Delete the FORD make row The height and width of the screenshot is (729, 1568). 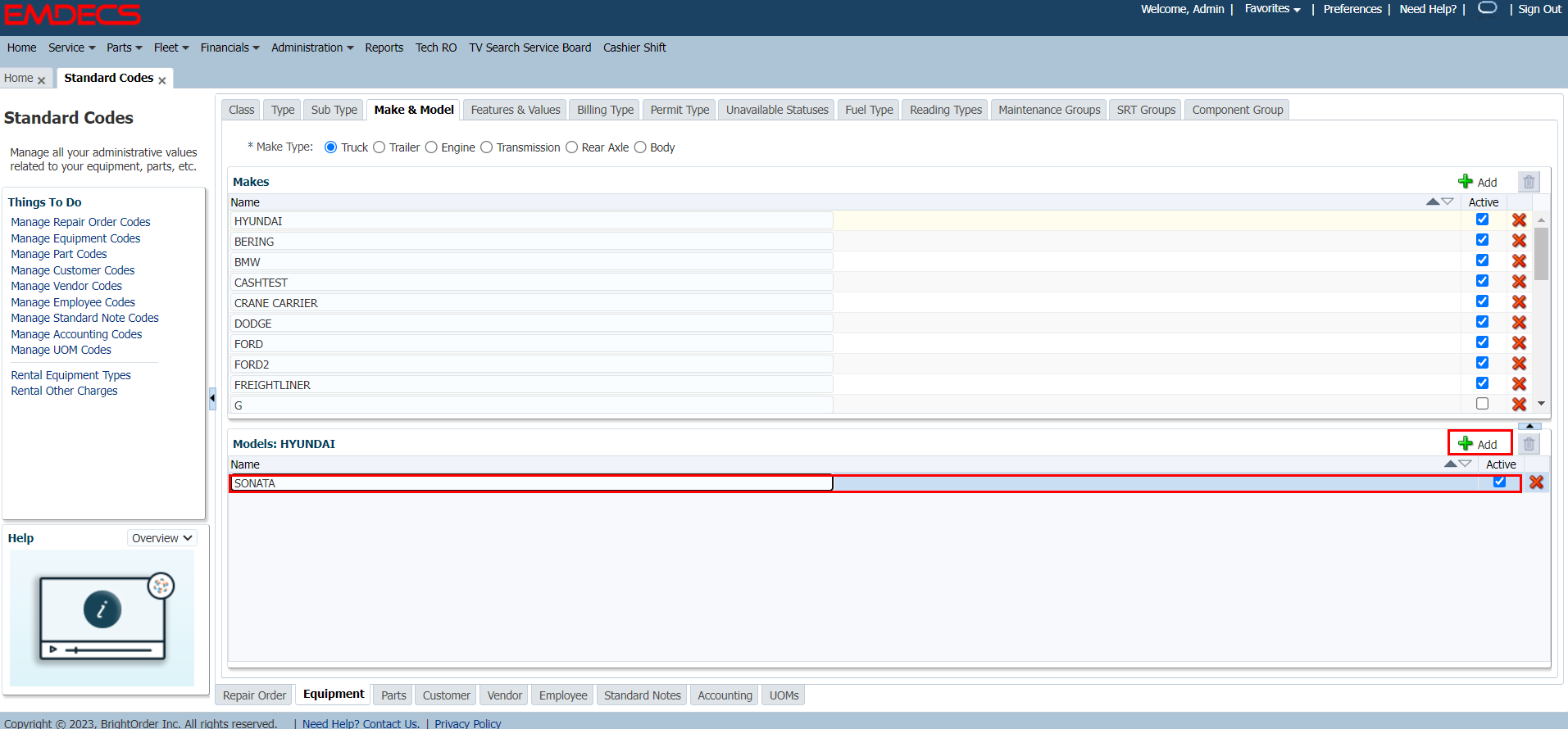(x=1519, y=343)
